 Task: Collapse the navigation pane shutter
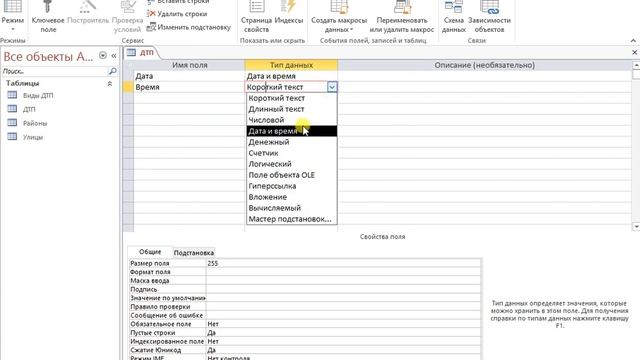(x=114, y=56)
